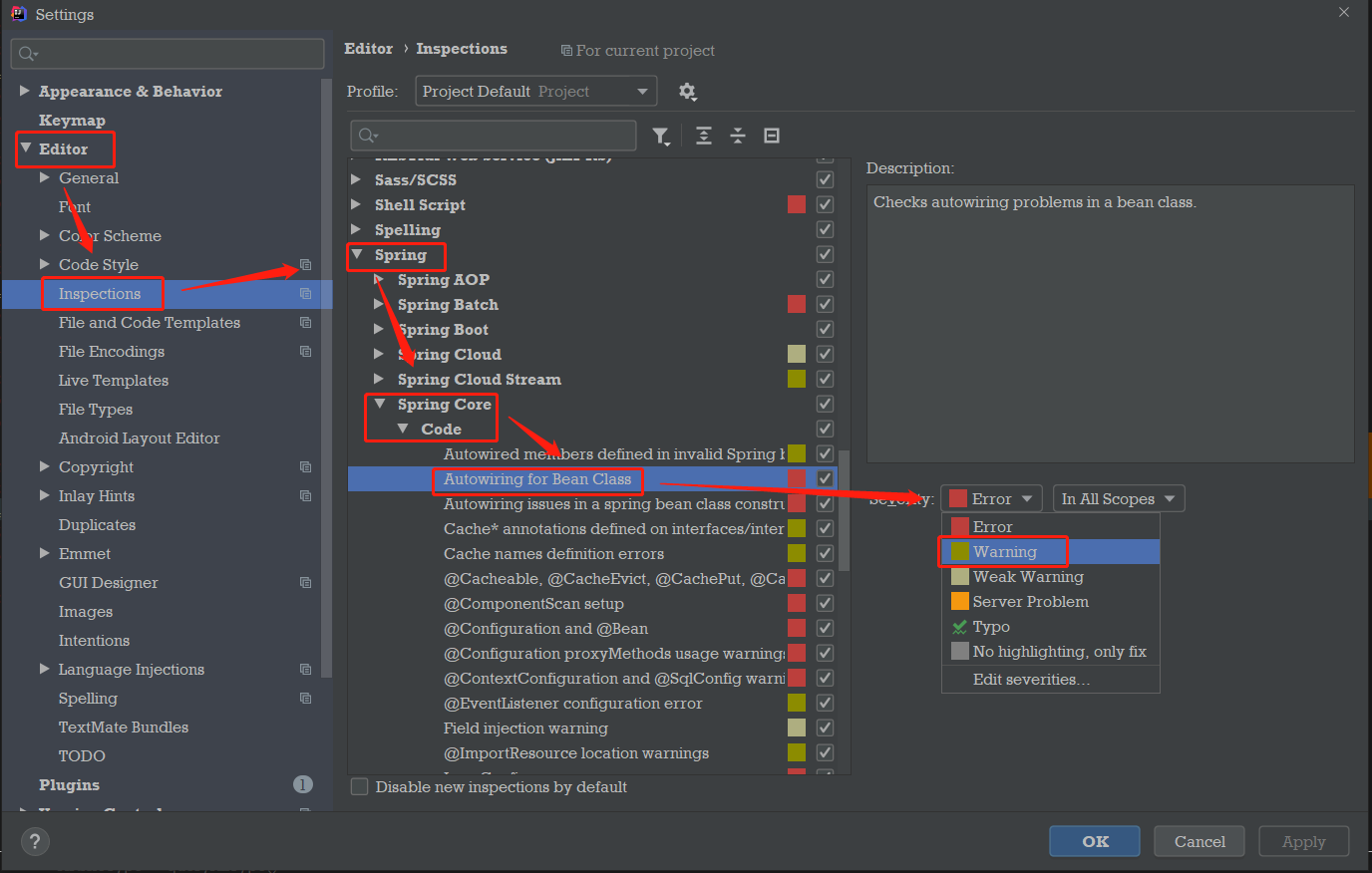
Task: Open the In All Scopes dropdown
Action: click(x=1119, y=498)
